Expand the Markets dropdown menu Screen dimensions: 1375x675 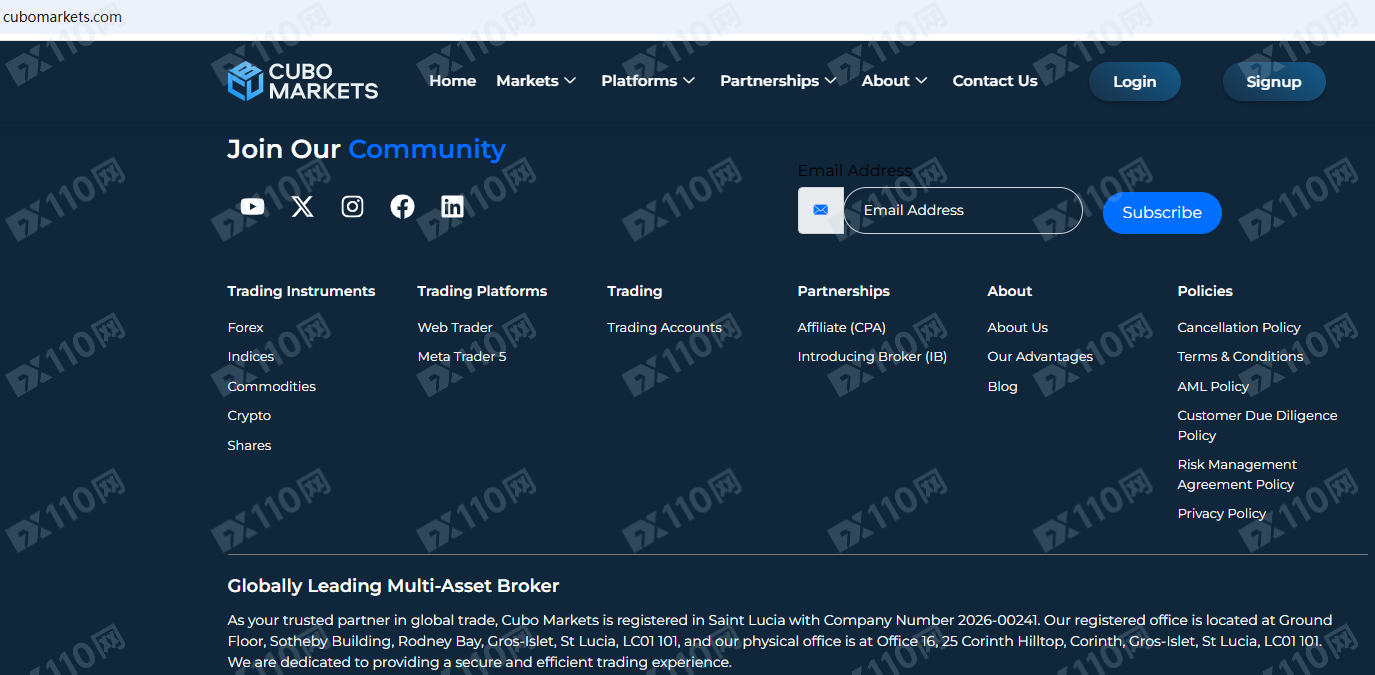[536, 81]
